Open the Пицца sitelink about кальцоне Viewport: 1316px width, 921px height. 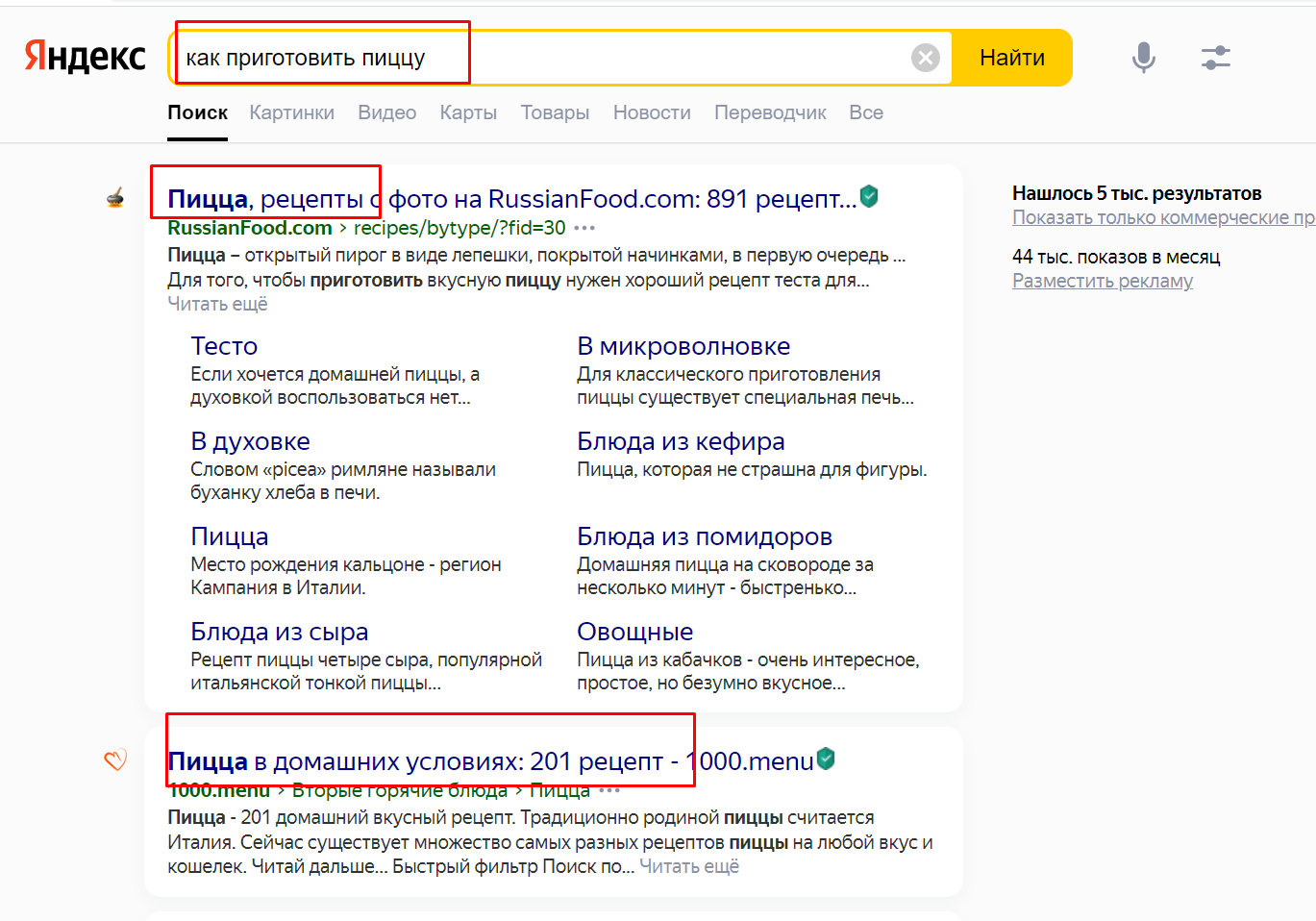230,536
